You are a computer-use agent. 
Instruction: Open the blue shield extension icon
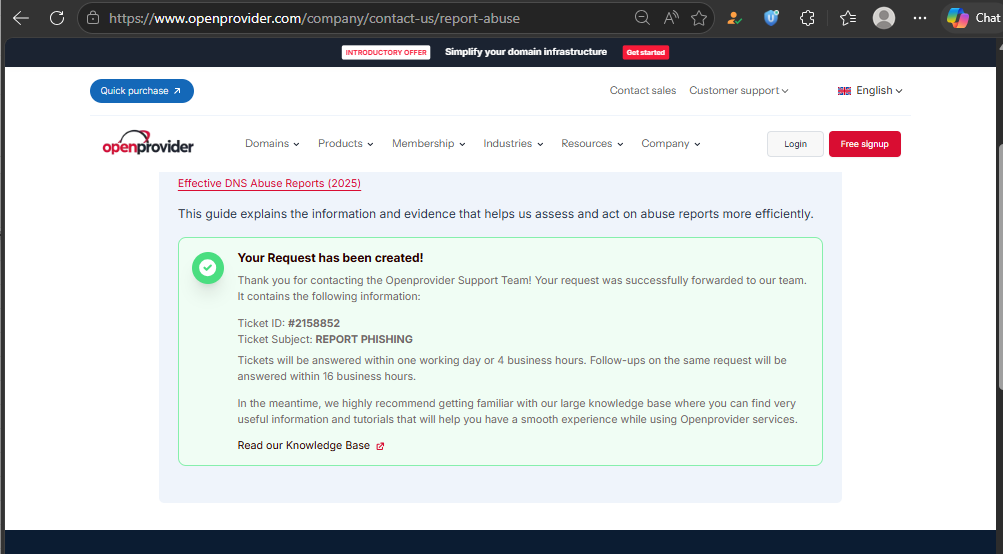[771, 18]
